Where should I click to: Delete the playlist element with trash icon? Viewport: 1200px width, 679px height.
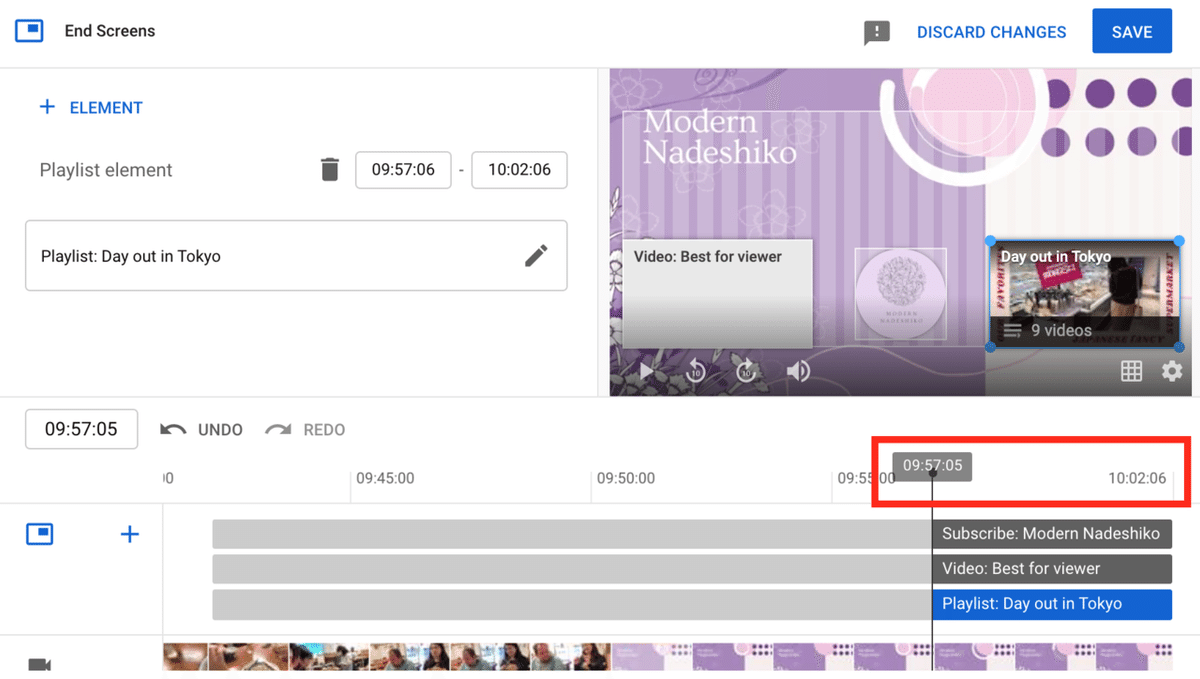(x=330, y=170)
